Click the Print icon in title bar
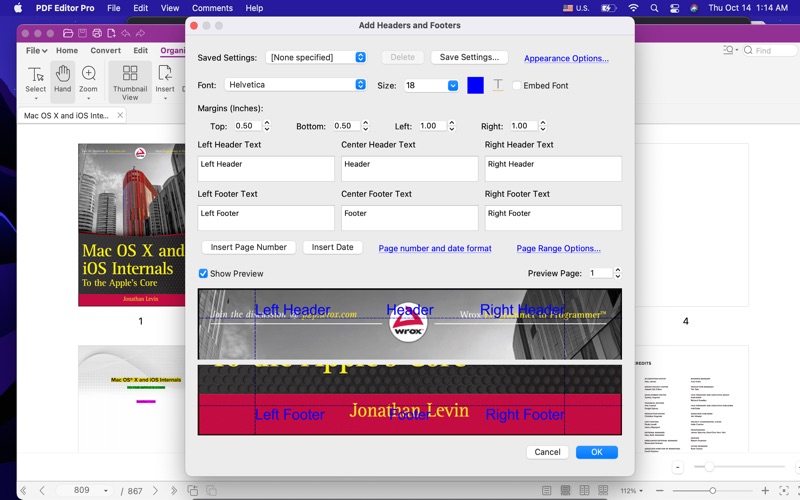Viewport: 800px width, 500px height. tap(97, 33)
